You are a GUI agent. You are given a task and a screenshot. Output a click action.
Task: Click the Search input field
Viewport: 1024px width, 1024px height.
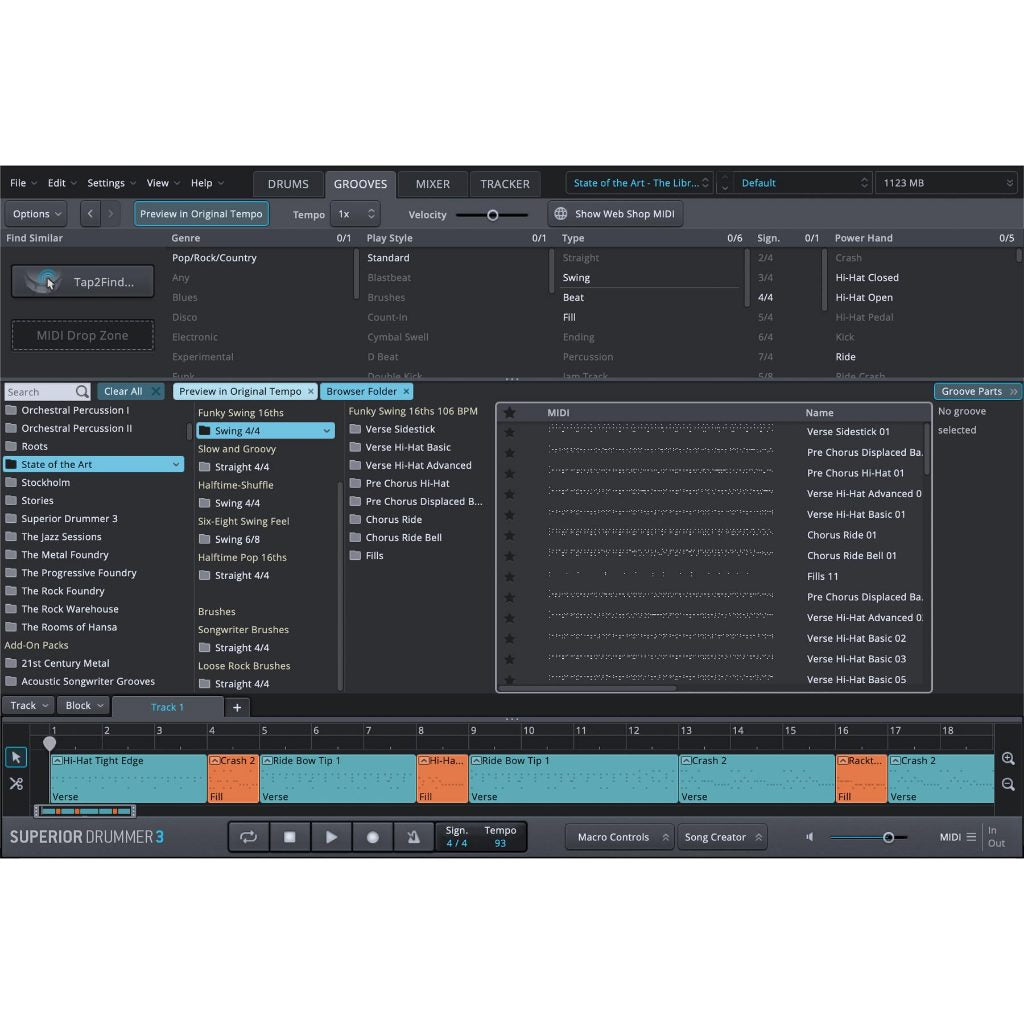click(40, 392)
